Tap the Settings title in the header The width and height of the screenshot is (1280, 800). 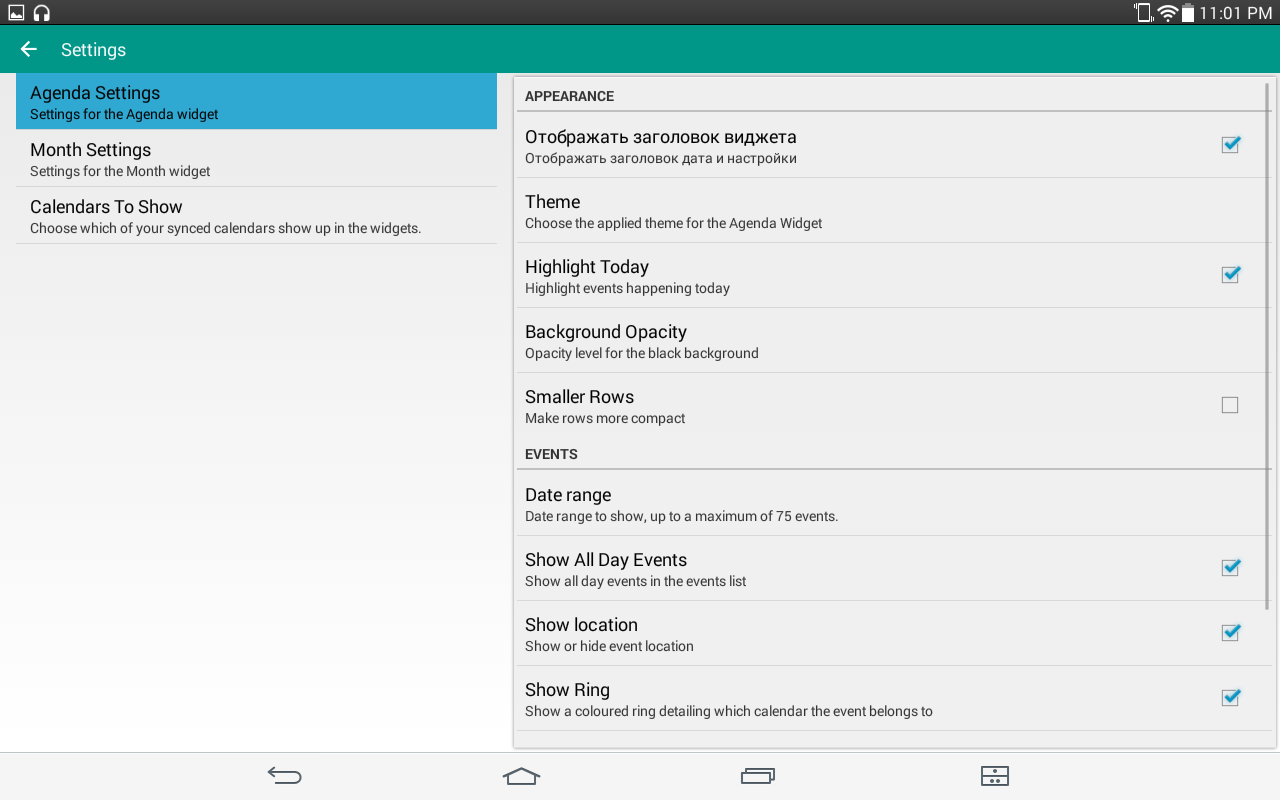(93, 50)
